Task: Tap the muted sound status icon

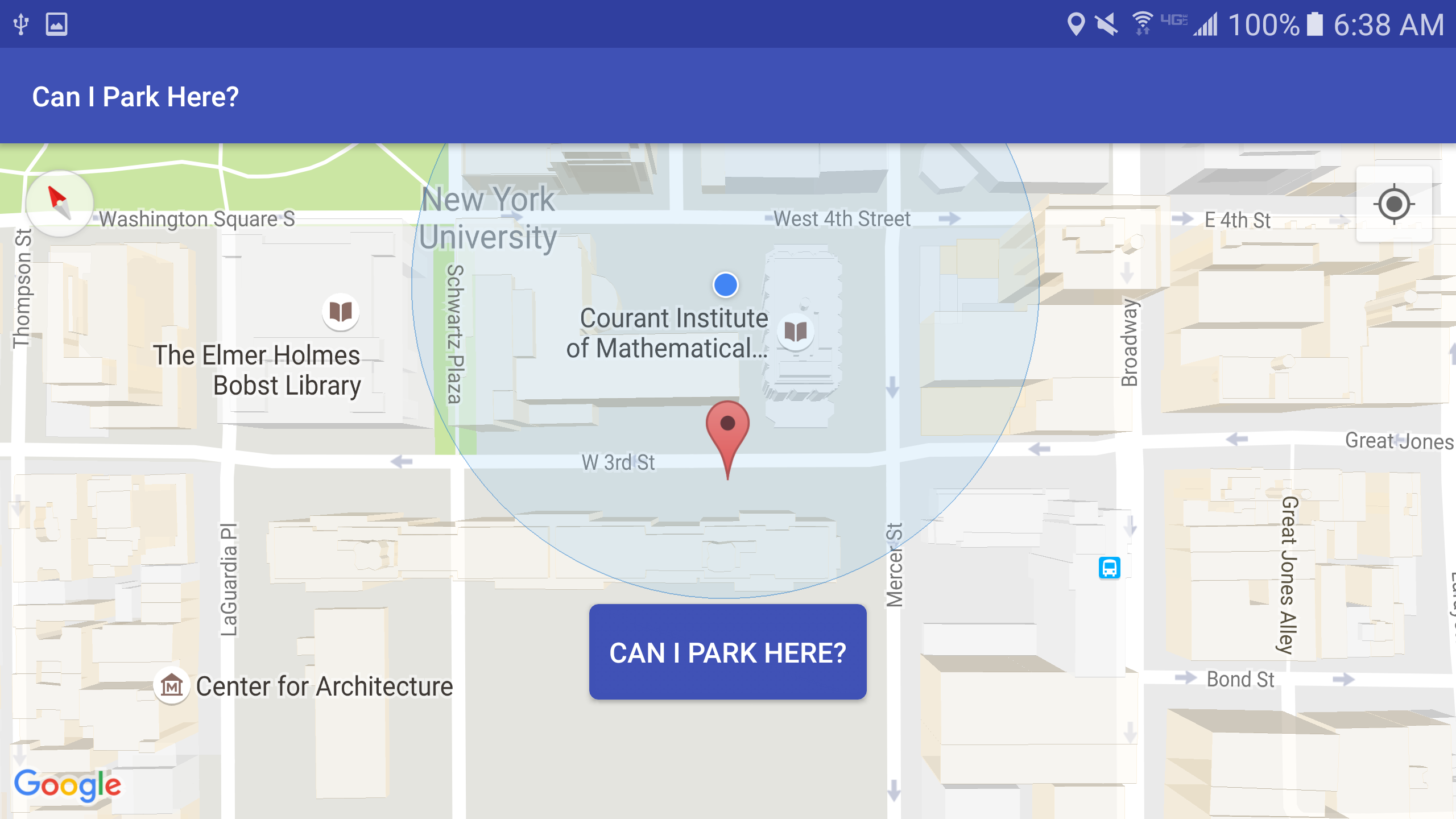Action: (1106, 24)
